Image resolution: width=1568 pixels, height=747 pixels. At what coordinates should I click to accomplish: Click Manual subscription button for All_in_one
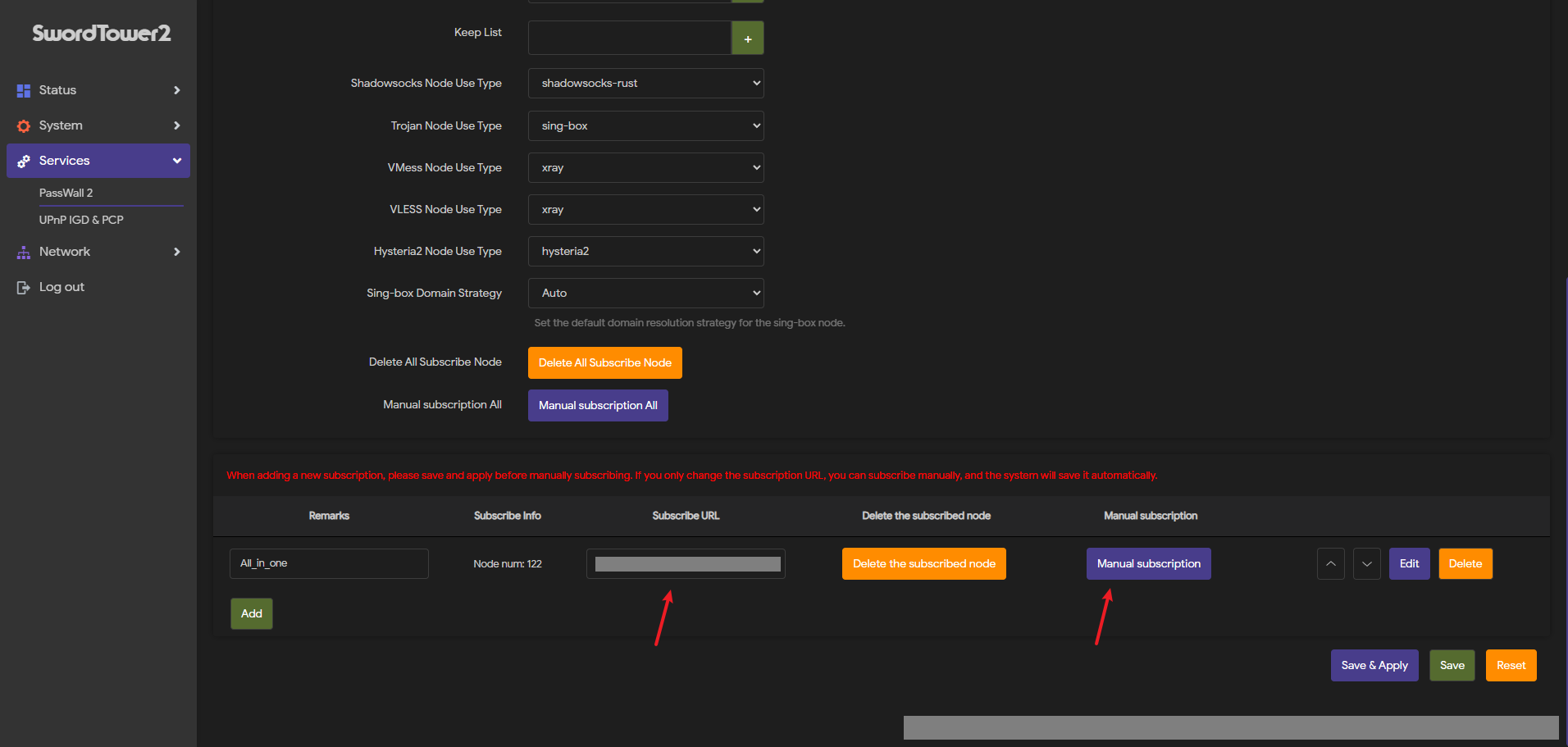click(x=1149, y=564)
